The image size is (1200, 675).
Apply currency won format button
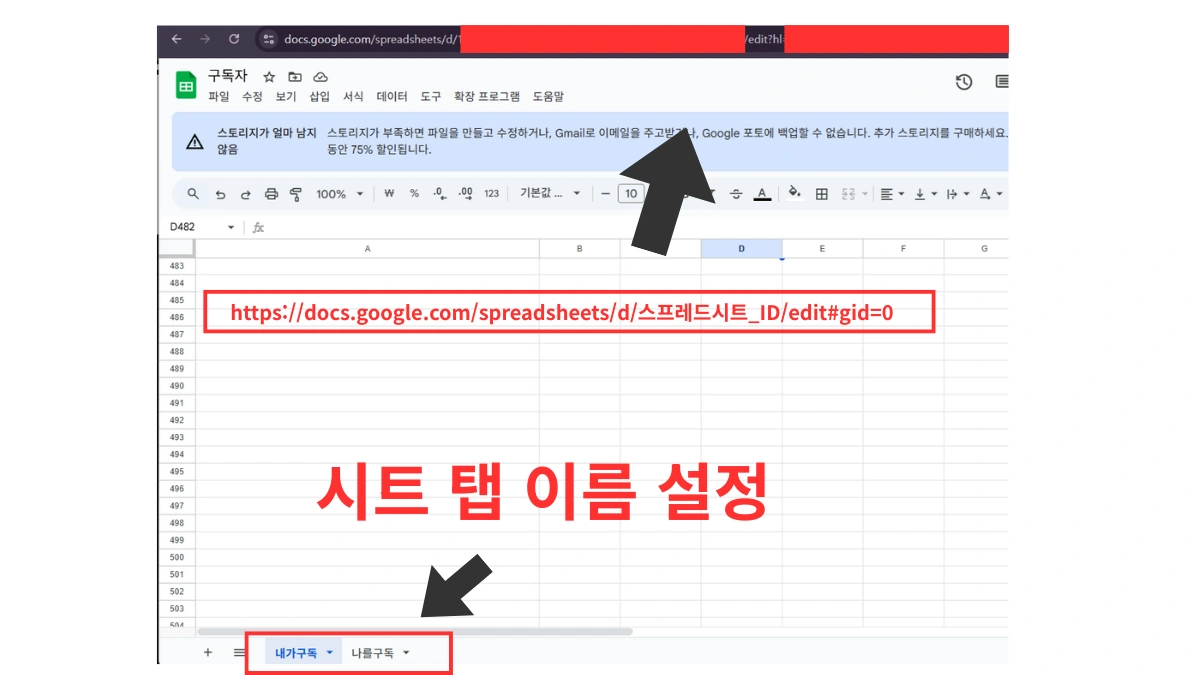pyautogui.click(x=389, y=194)
